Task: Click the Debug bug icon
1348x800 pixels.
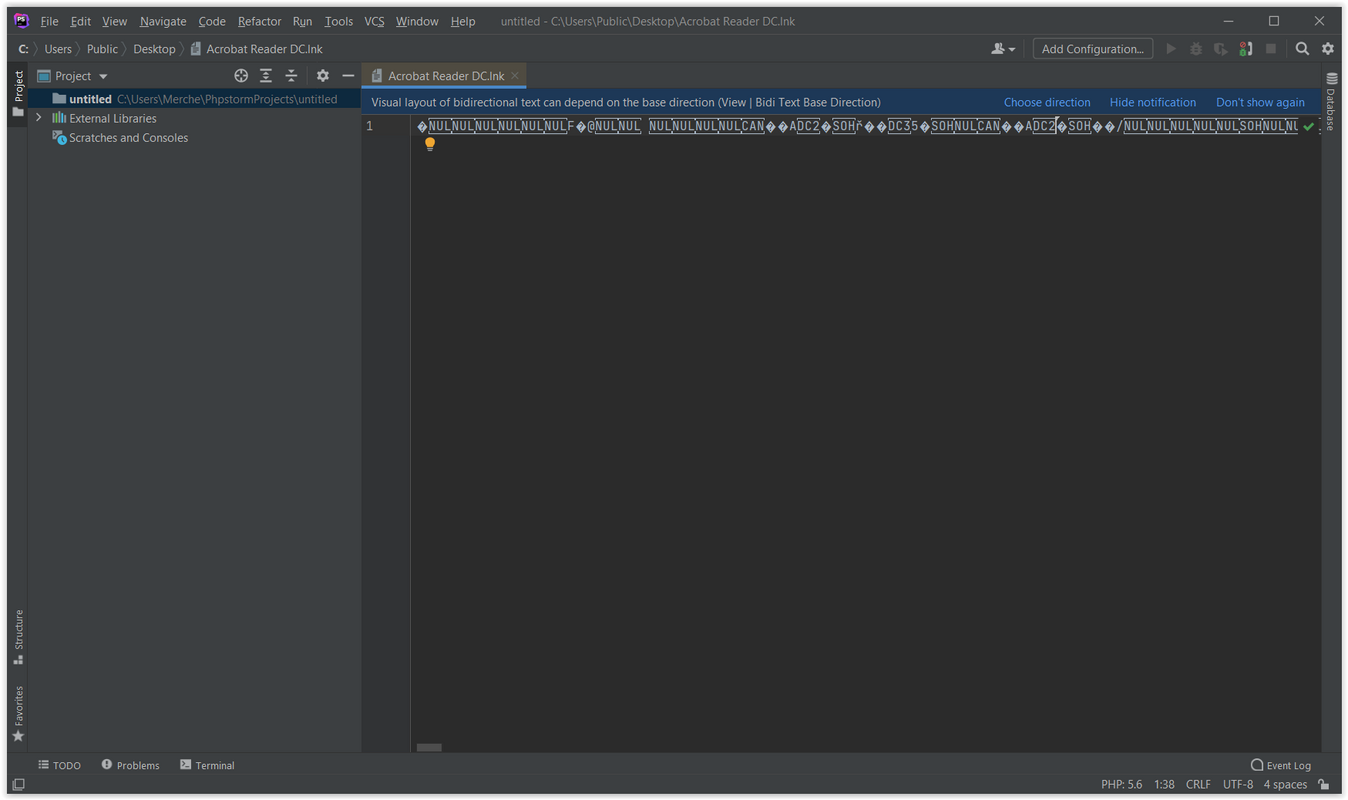Action: click(1196, 49)
